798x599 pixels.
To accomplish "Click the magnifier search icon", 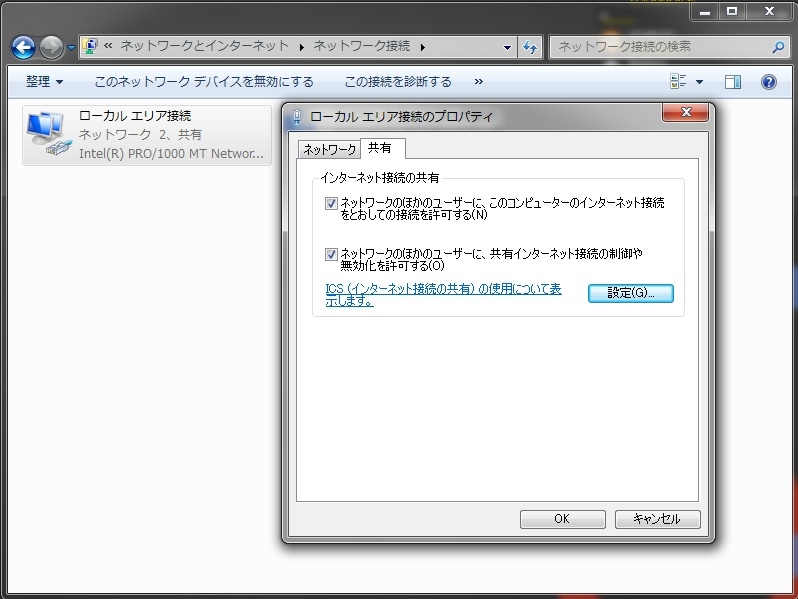I will click(779, 47).
